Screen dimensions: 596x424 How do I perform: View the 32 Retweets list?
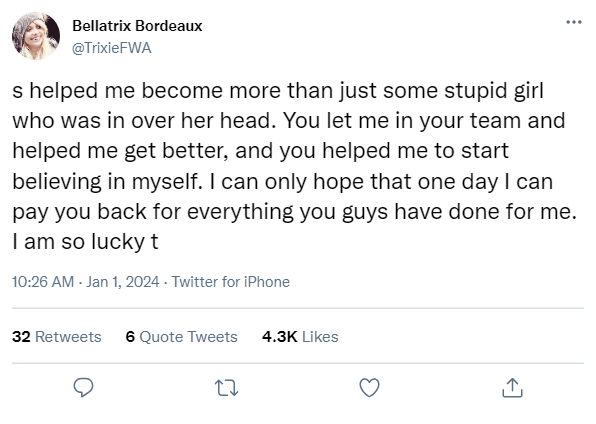57,337
